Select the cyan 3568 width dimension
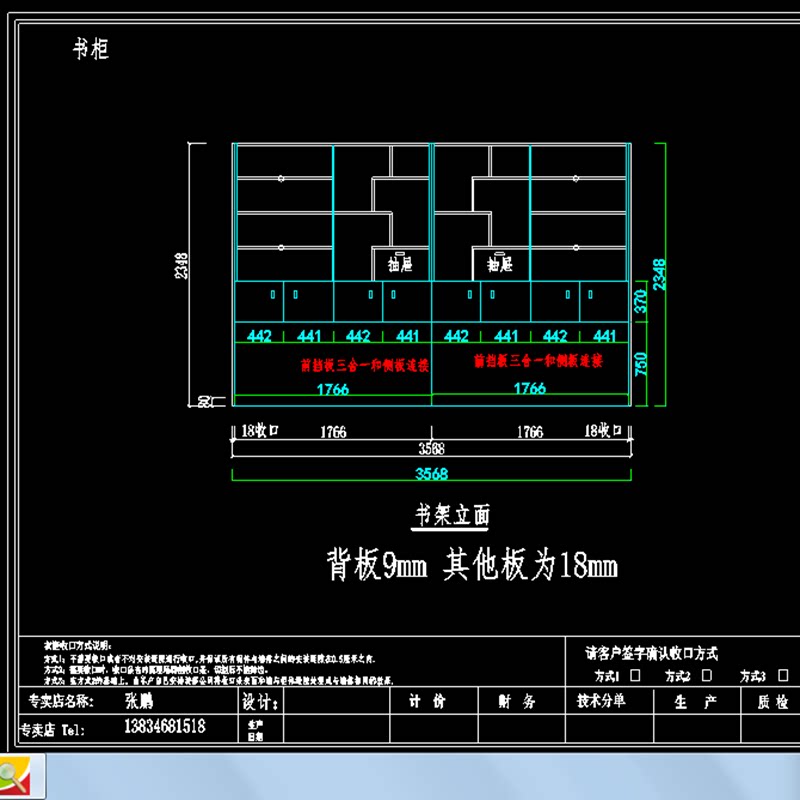The image size is (800, 800). click(432, 474)
